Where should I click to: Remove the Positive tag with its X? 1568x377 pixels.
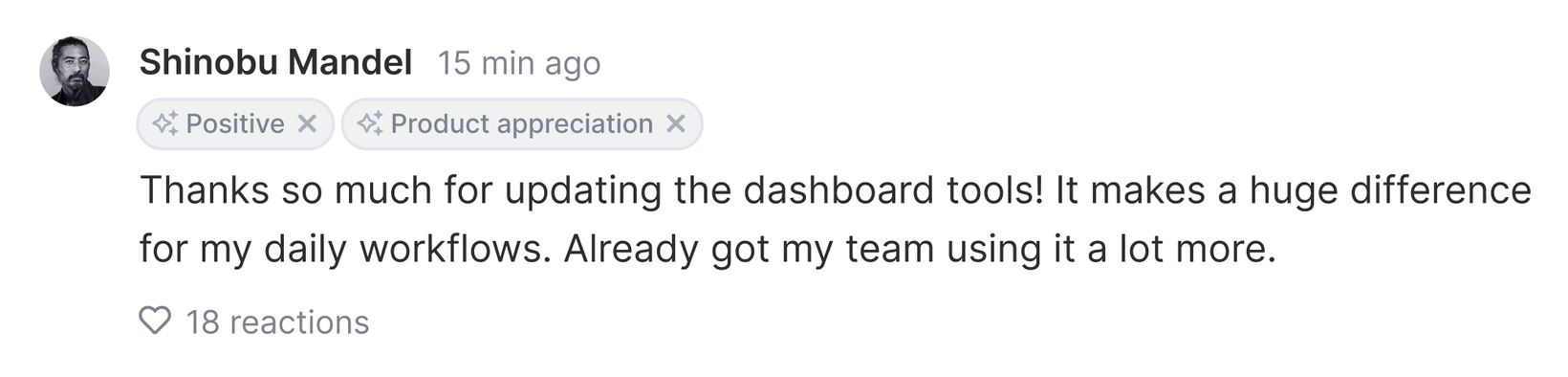pos(307,123)
